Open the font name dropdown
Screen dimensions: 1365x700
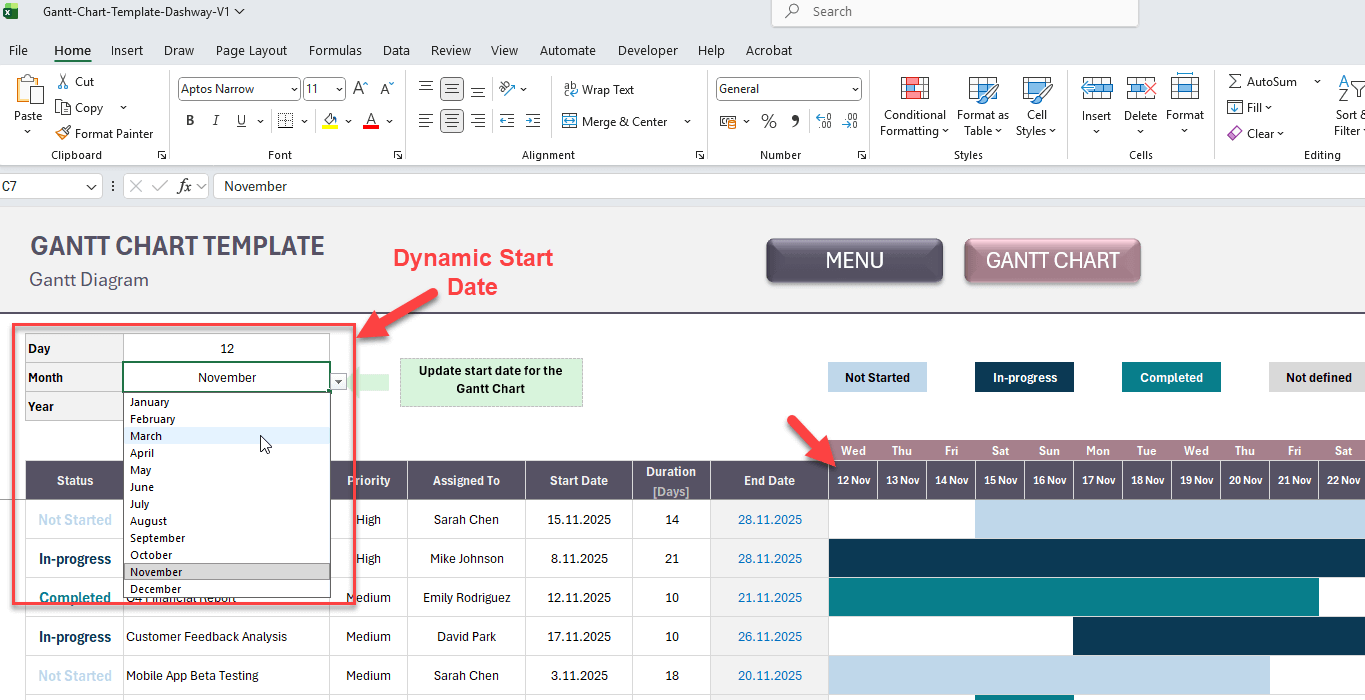(293, 89)
